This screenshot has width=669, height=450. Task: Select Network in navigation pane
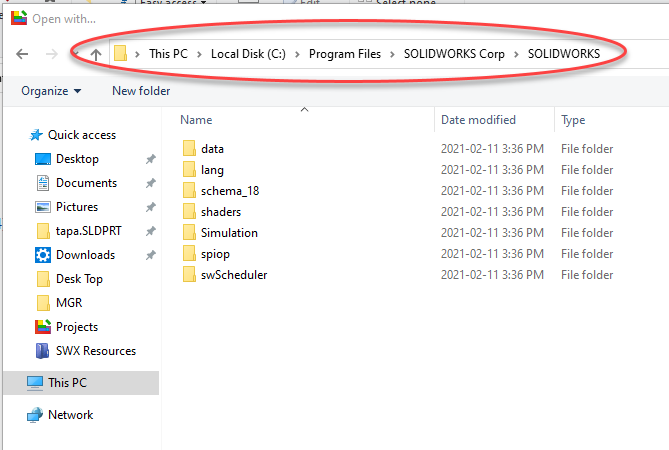pyautogui.click(x=60, y=415)
